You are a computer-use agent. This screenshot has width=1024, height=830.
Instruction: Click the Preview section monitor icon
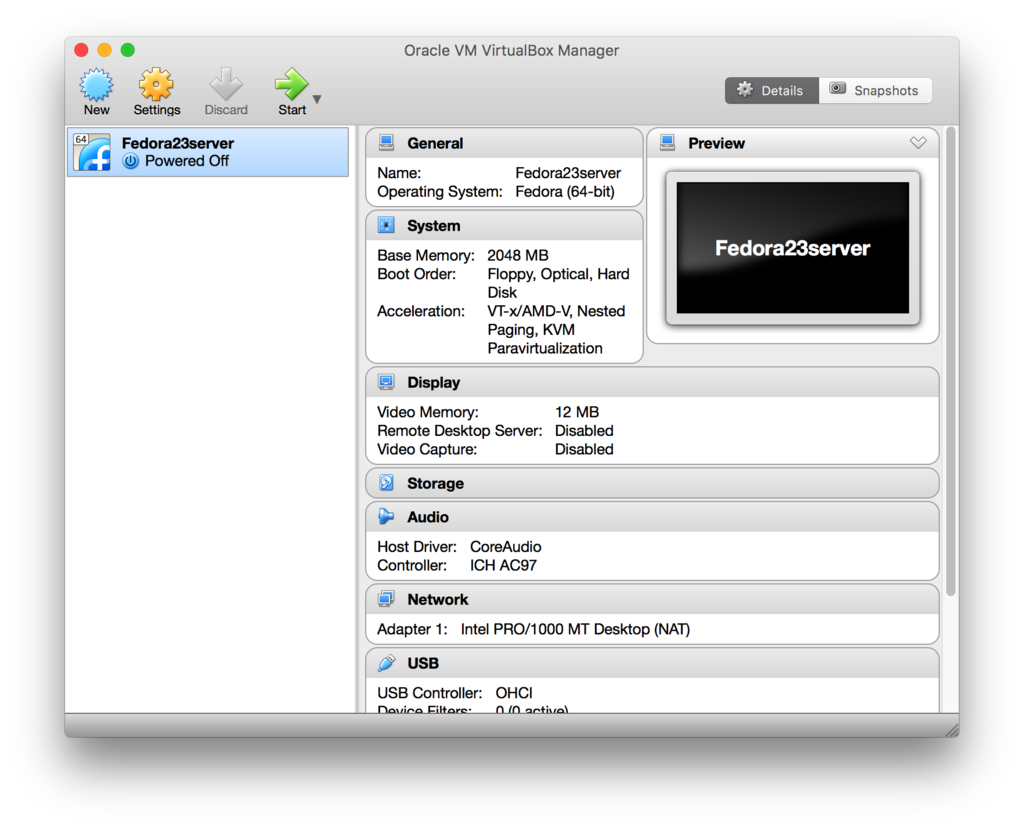pos(667,142)
